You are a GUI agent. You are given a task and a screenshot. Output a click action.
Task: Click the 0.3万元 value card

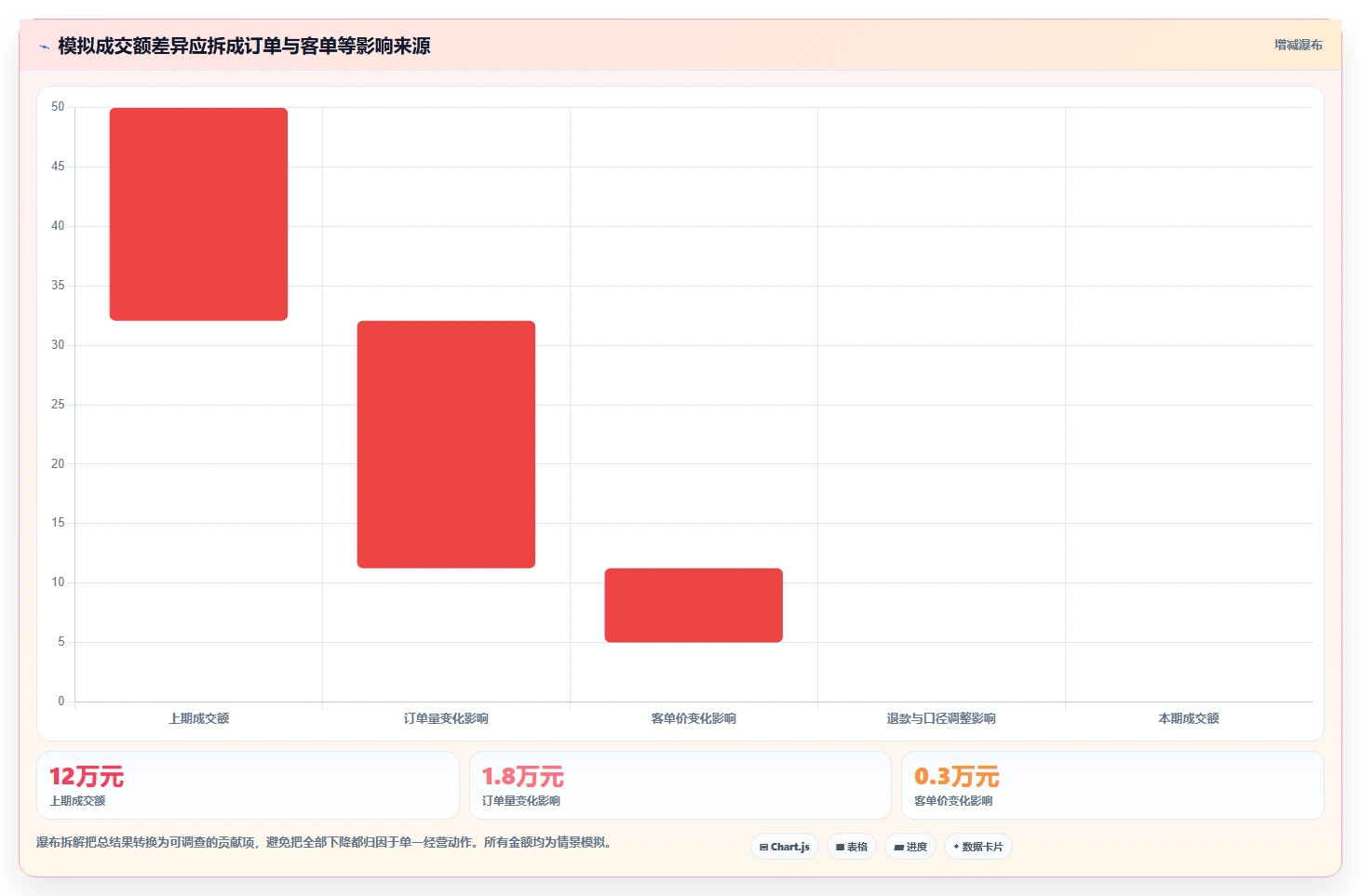tap(1112, 785)
